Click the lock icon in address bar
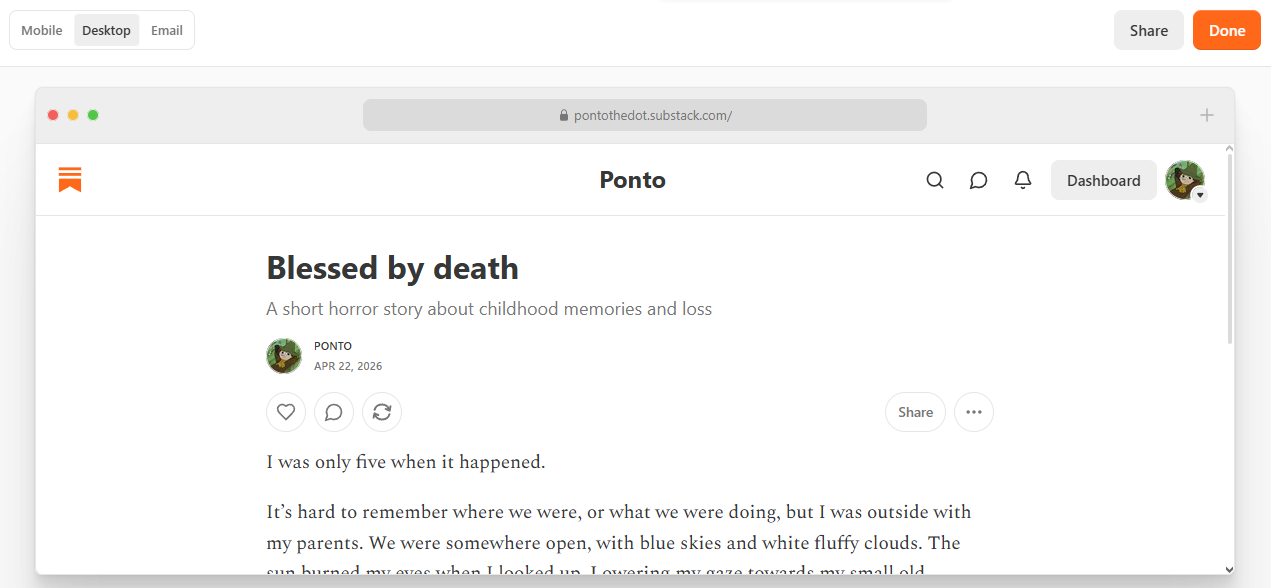The image size is (1271, 588). point(564,116)
